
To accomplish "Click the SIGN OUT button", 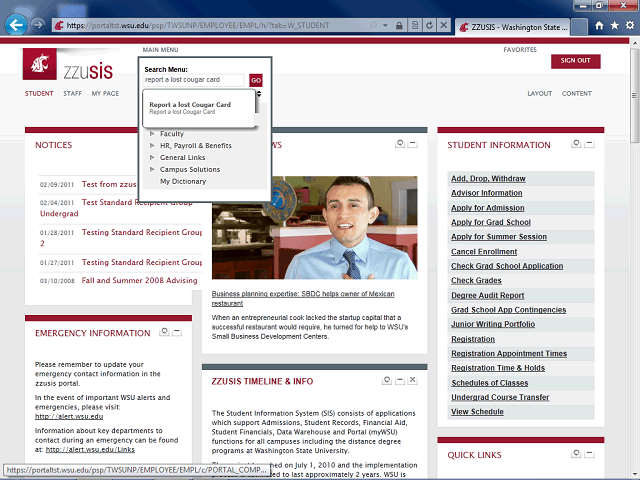I will [576, 61].
